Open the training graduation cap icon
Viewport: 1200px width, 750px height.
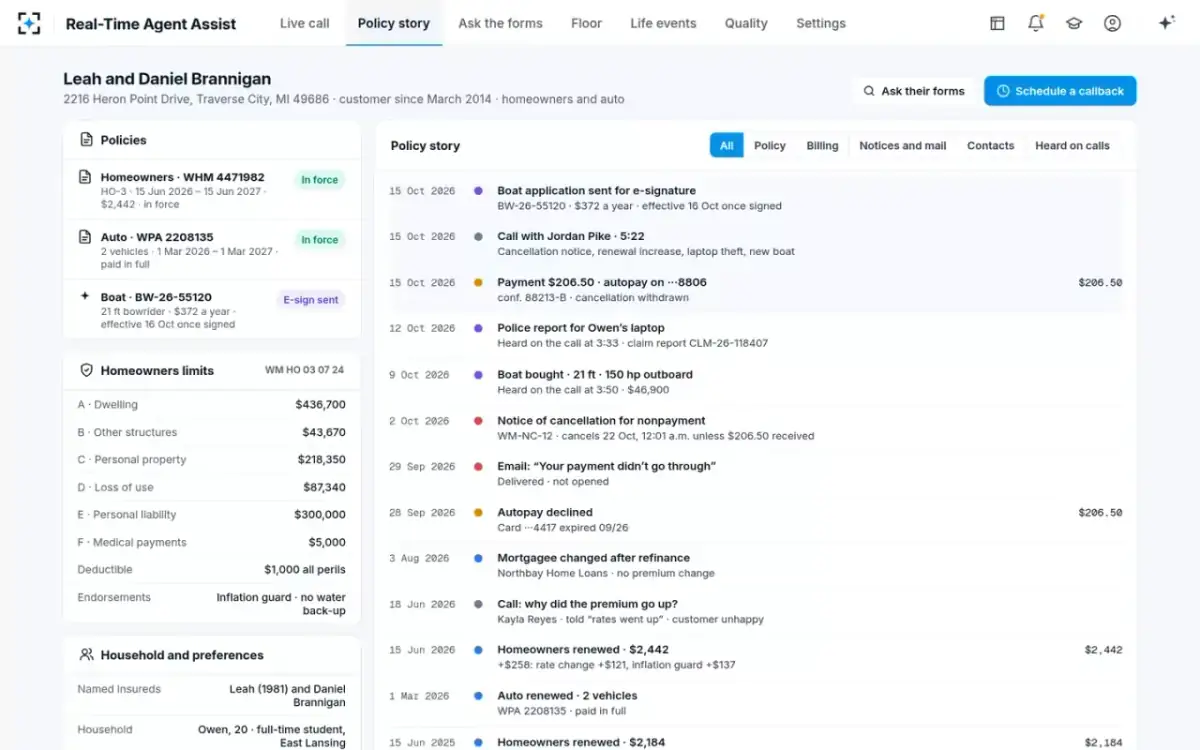tap(1074, 23)
